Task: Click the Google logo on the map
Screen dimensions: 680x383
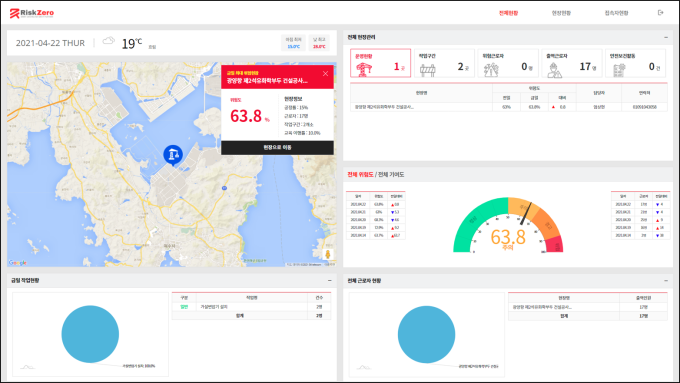Action: (17, 262)
